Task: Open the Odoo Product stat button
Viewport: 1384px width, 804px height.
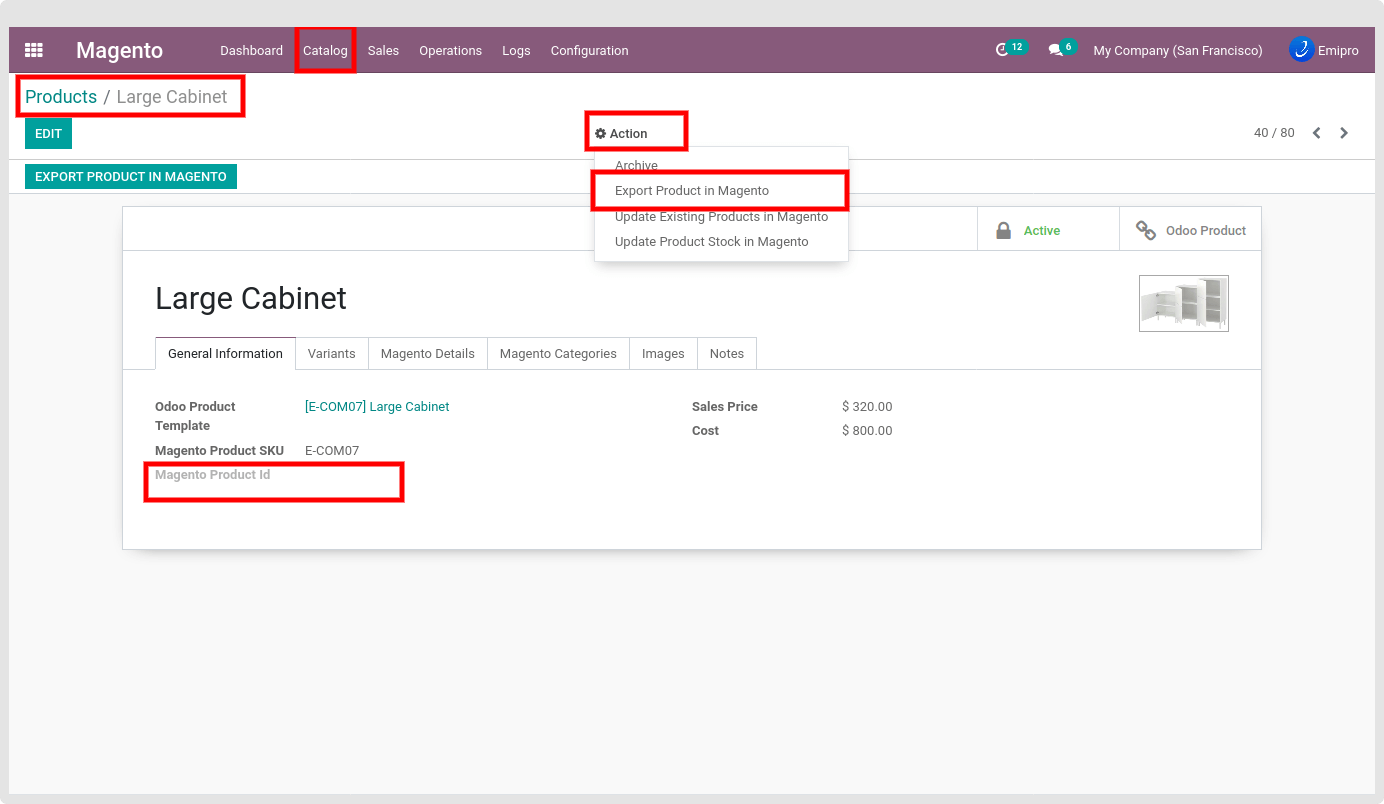Action: coord(1190,230)
